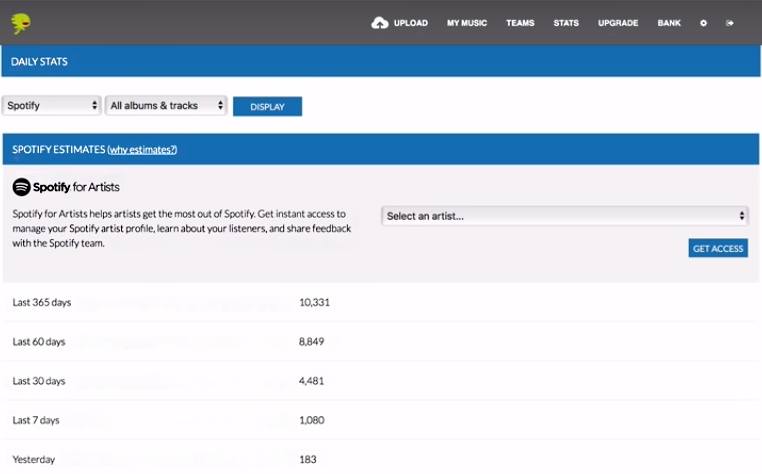Open the settings gear icon
The height and width of the screenshot is (474, 762).
(703, 23)
